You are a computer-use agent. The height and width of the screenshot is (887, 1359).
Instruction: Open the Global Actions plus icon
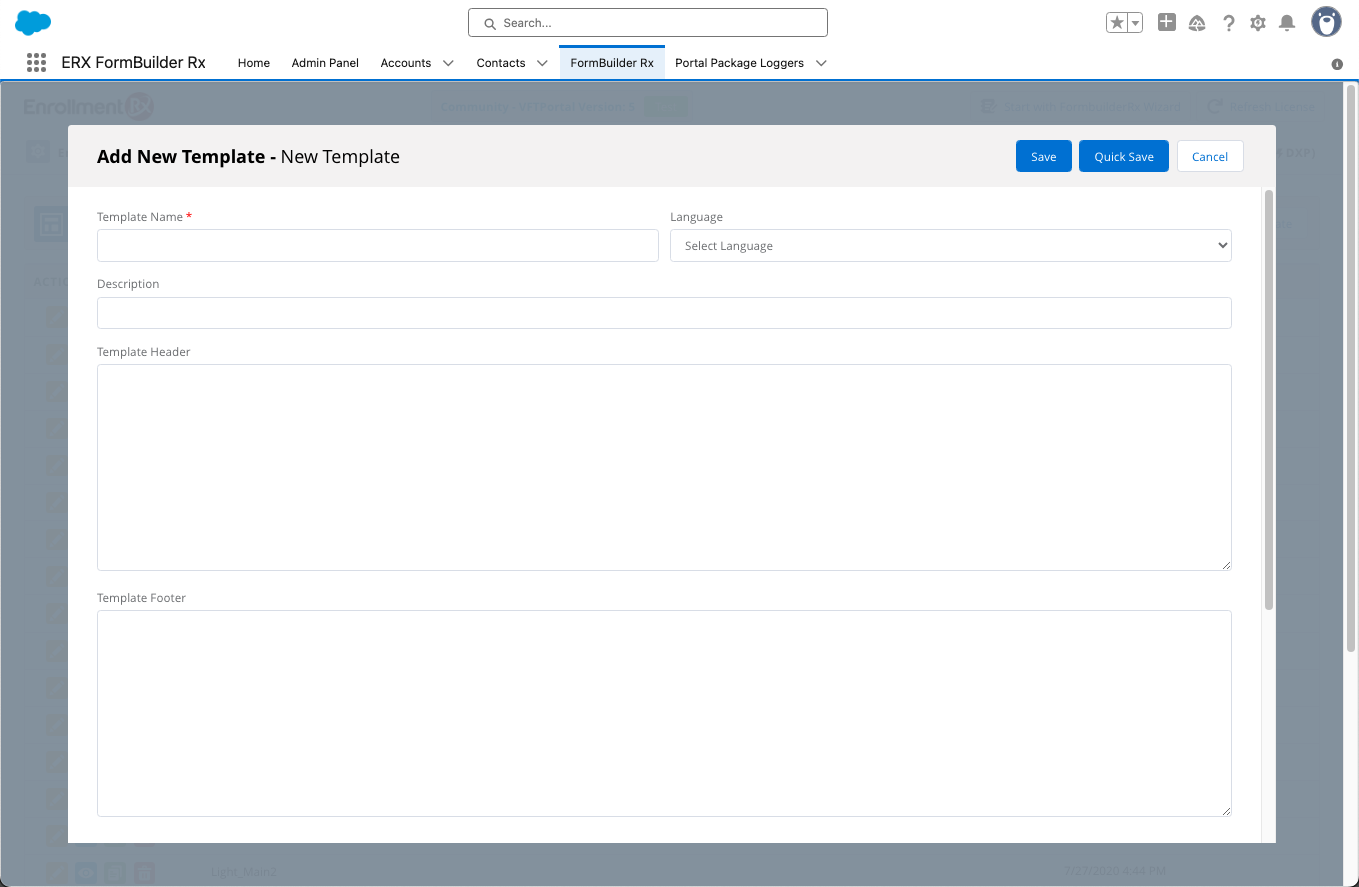[x=1166, y=22]
